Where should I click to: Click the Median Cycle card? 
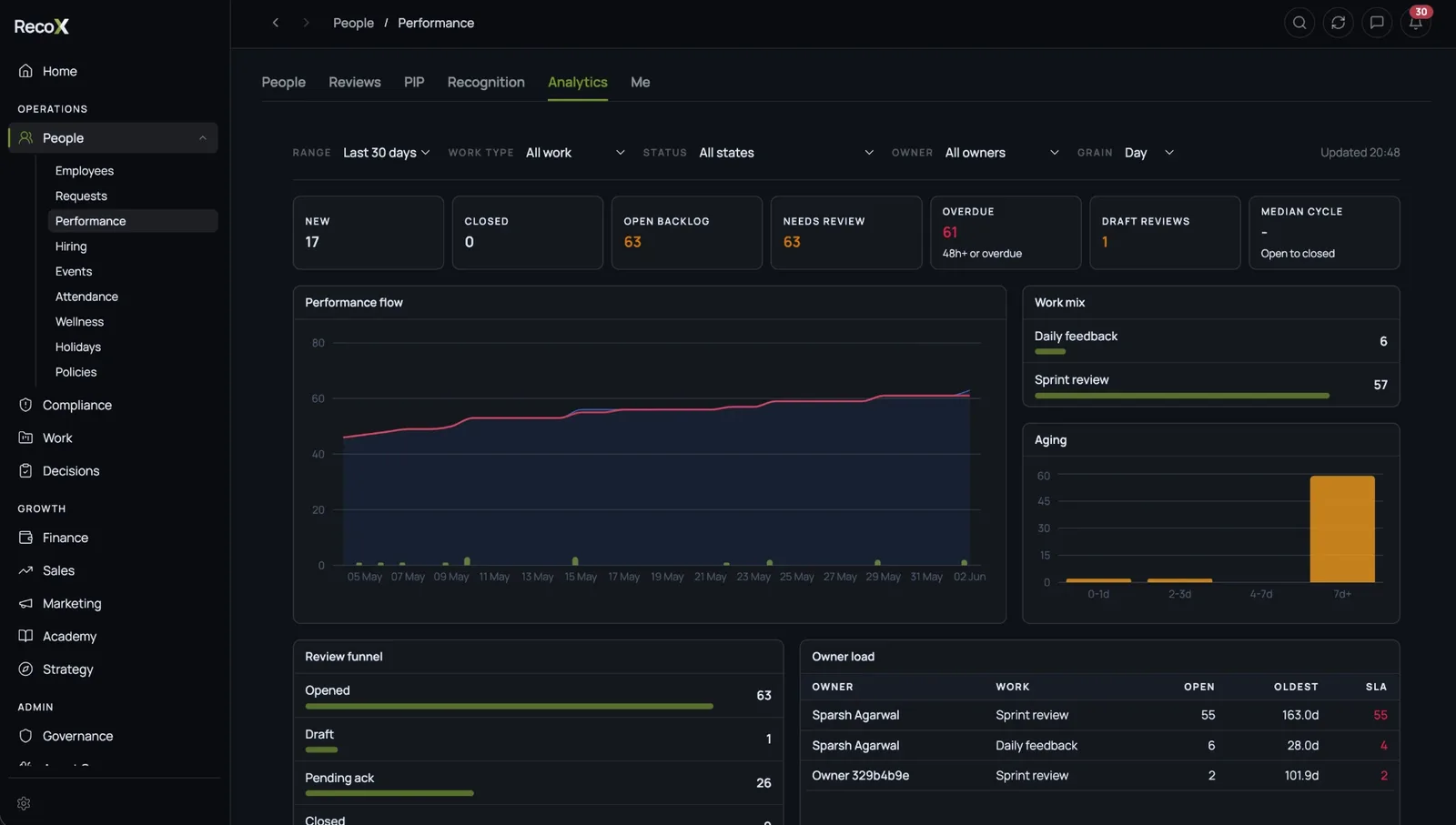point(1324,233)
